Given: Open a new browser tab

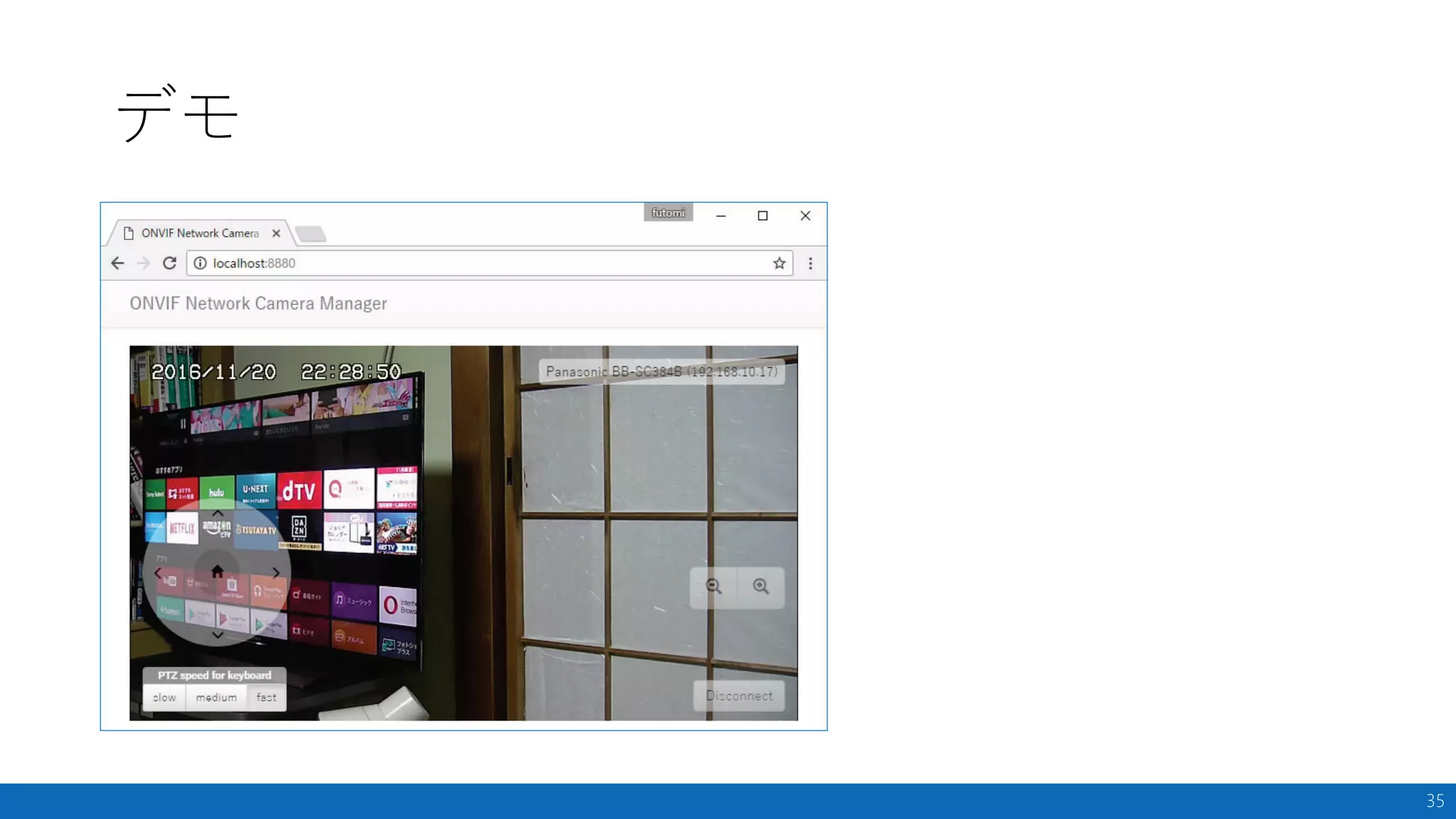Looking at the screenshot, I should [x=311, y=234].
